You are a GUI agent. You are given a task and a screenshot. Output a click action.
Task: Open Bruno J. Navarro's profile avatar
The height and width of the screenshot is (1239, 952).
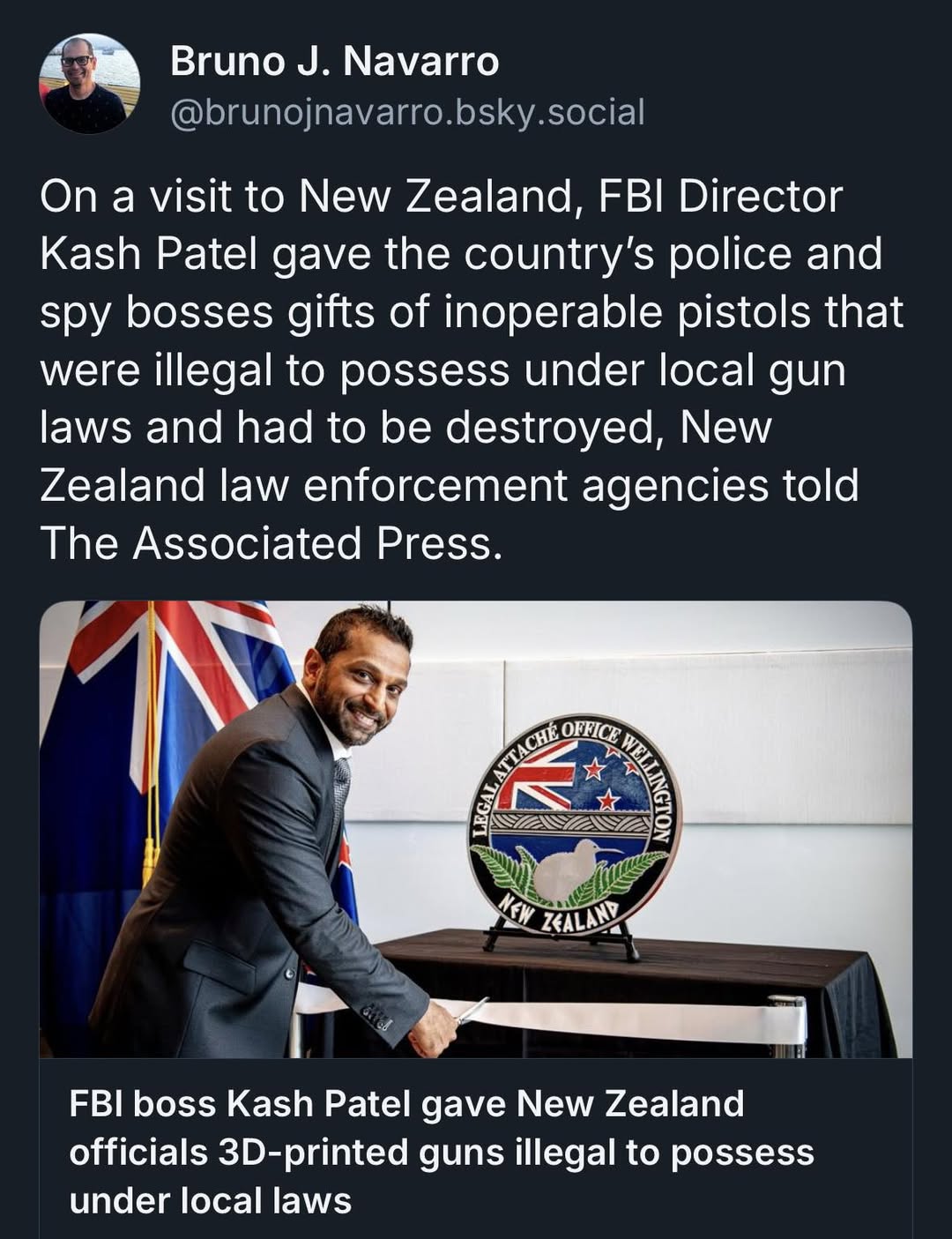click(x=88, y=86)
